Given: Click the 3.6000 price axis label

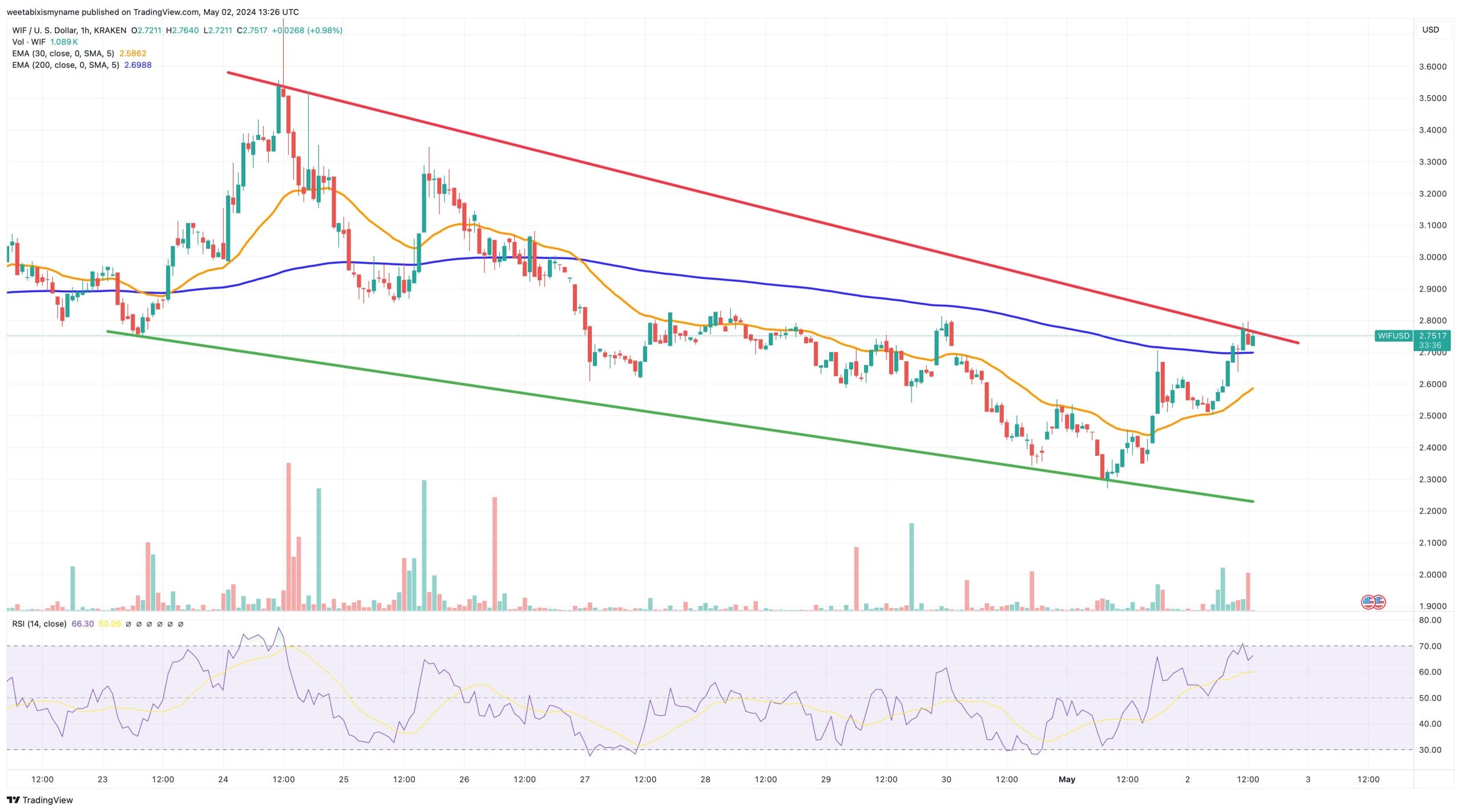Looking at the screenshot, I should click(x=1432, y=66).
